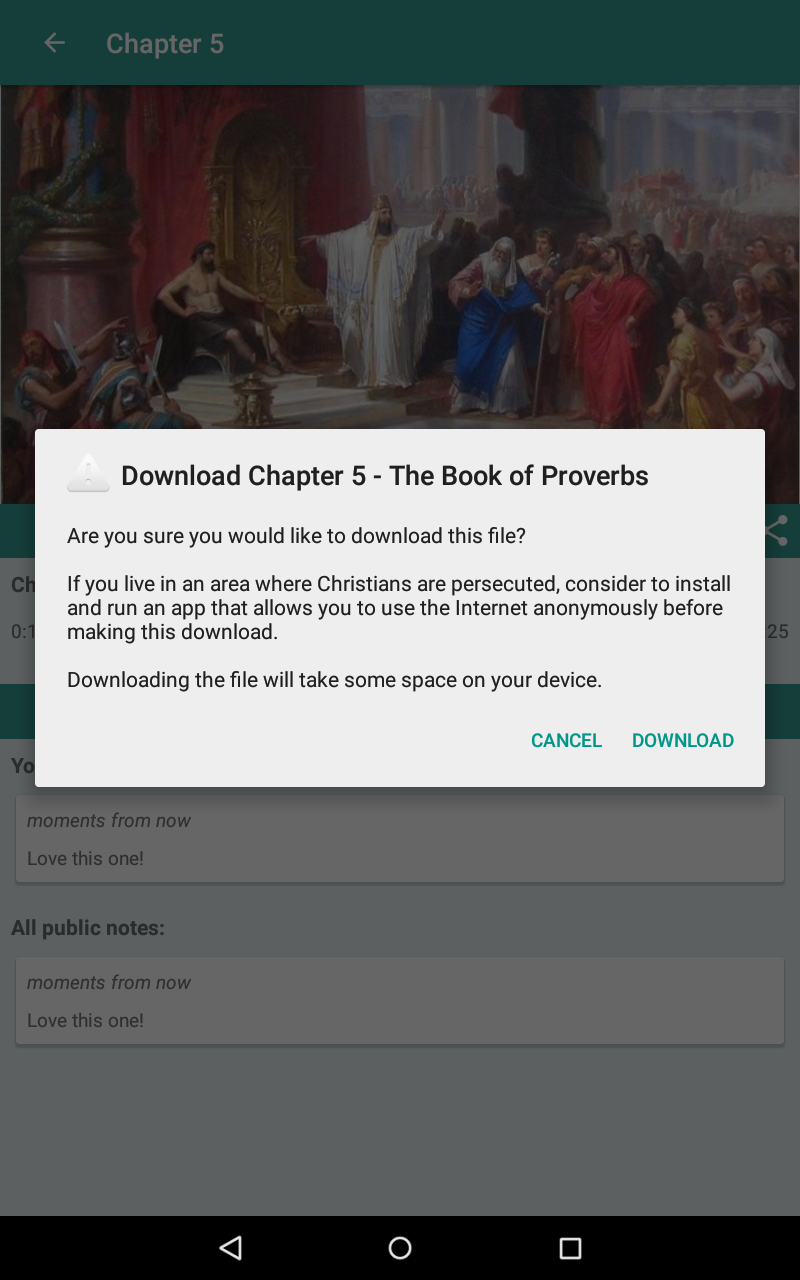Cancel the chapter download dialog
The height and width of the screenshot is (1280, 800).
pos(566,740)
